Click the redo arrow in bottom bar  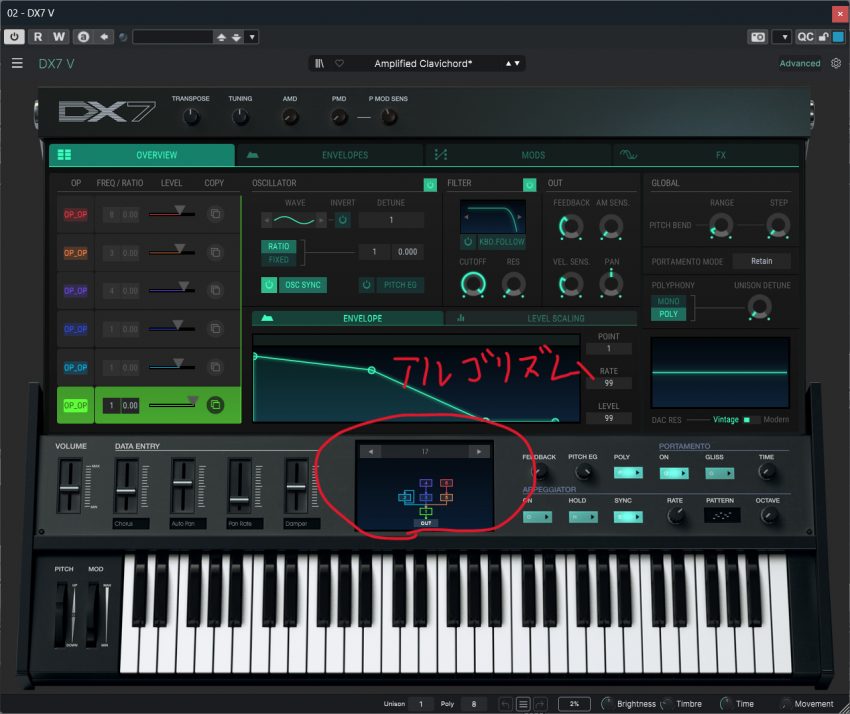(x=540, y=704)
